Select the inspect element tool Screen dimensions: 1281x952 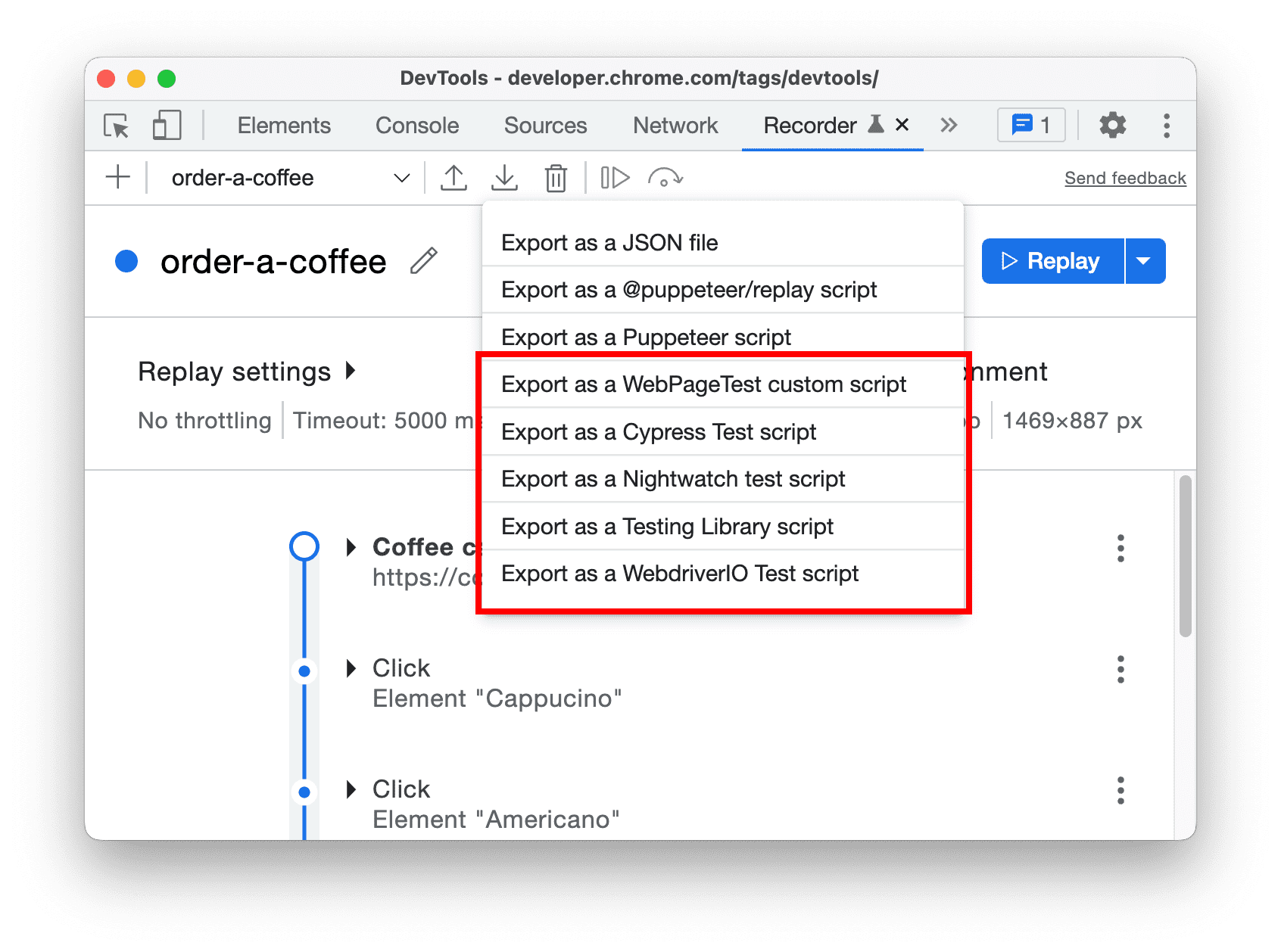pos(114,126)
